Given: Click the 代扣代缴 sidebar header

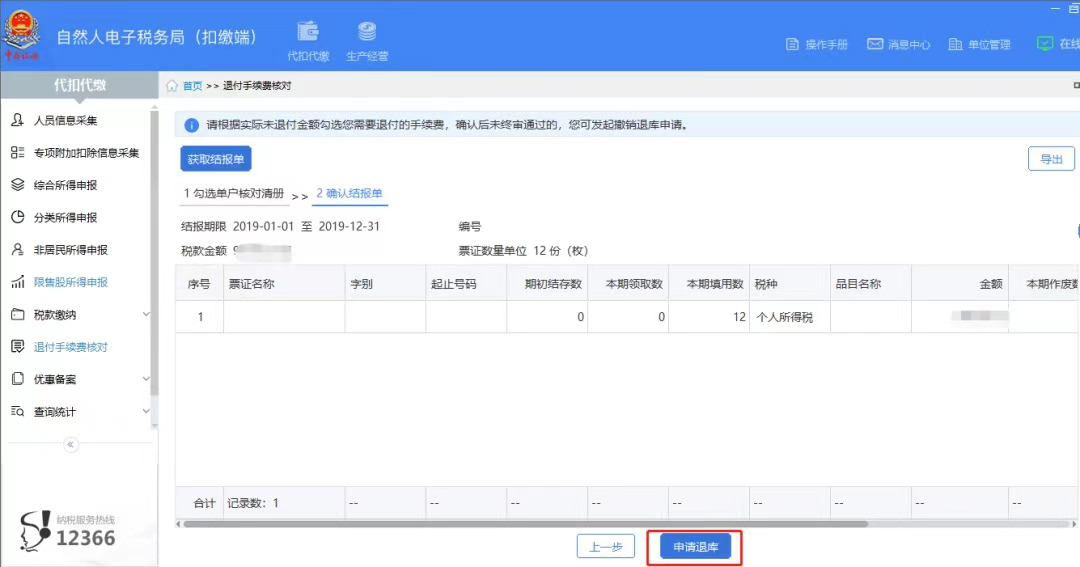Looking at the screenshot, I should click(x=79, y=85).
